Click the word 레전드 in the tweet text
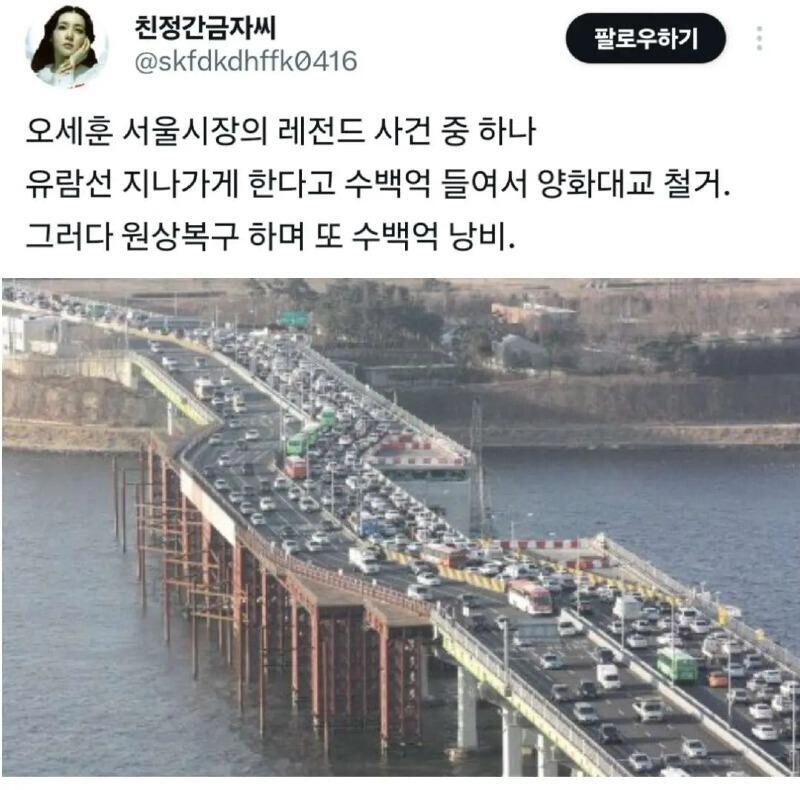The image size is (800, 790). click(321, 131)
